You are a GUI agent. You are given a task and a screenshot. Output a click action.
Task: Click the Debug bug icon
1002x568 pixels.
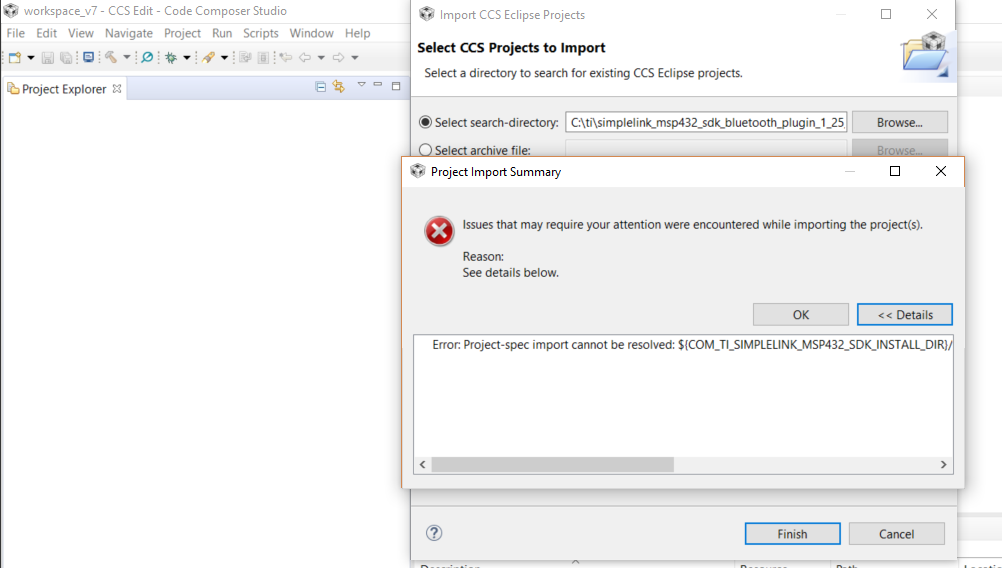tap(171, 58)
